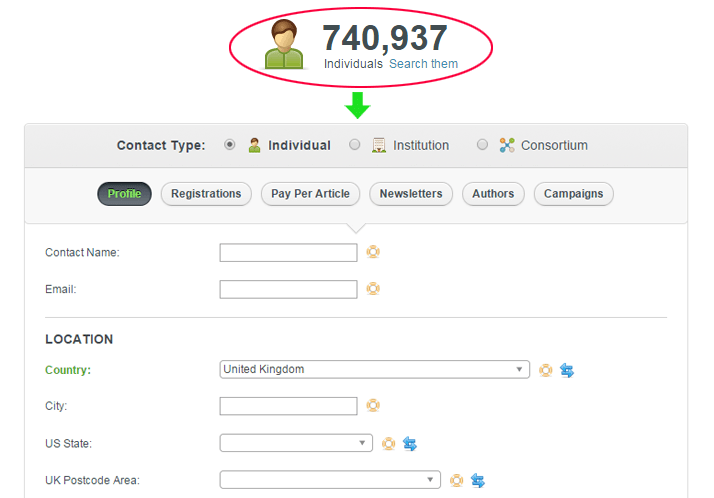The image size is (714, 498).
Task: Open the Campaigns tab button
Action: (x=573, y=194)
